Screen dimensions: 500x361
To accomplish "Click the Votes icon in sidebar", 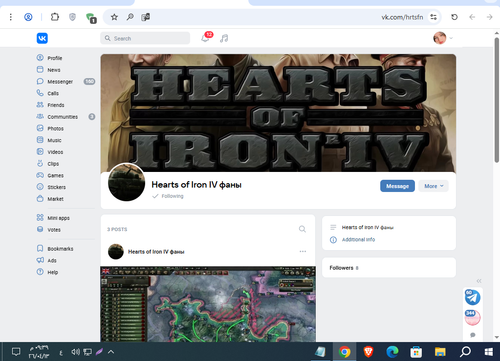I will [40, 229].
